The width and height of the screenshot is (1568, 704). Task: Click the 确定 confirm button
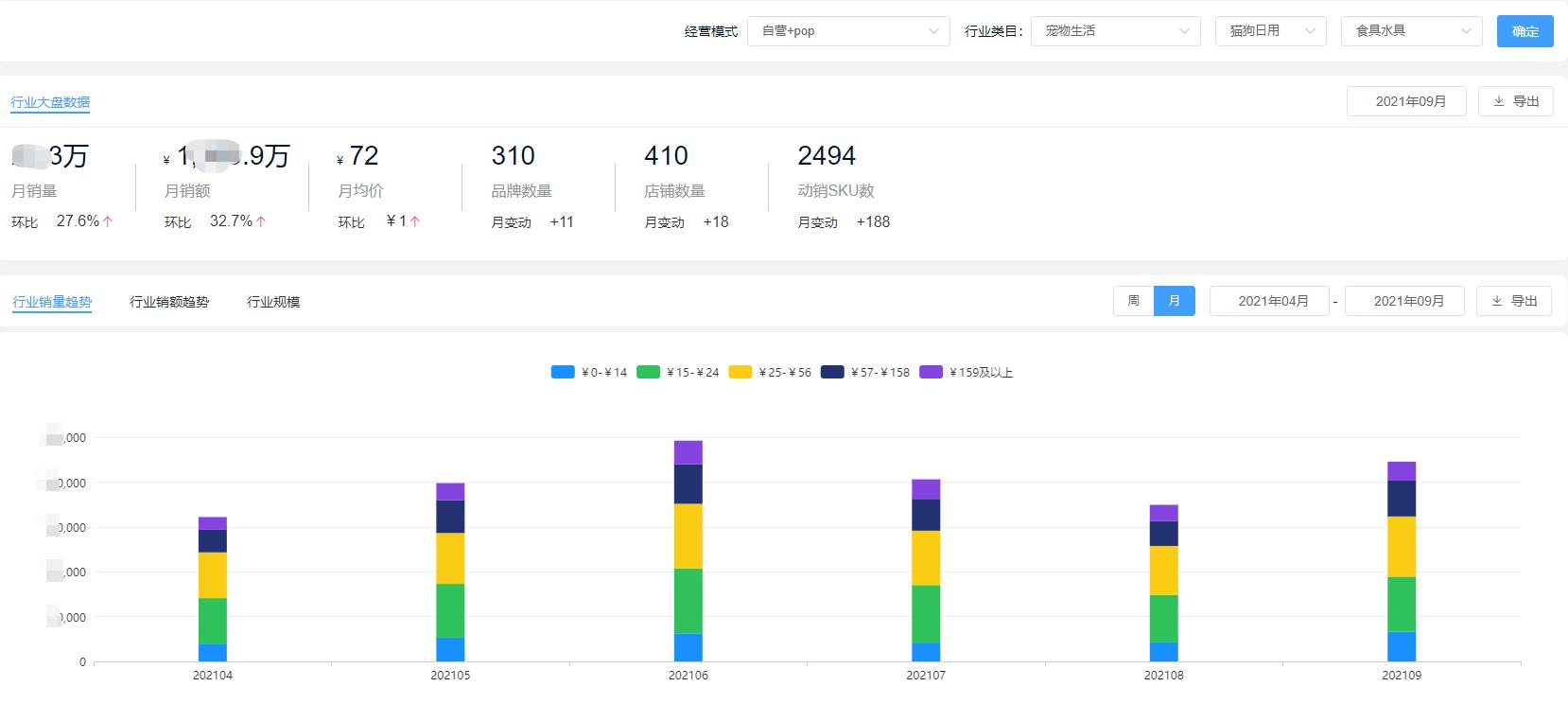tap(1524, 31)
